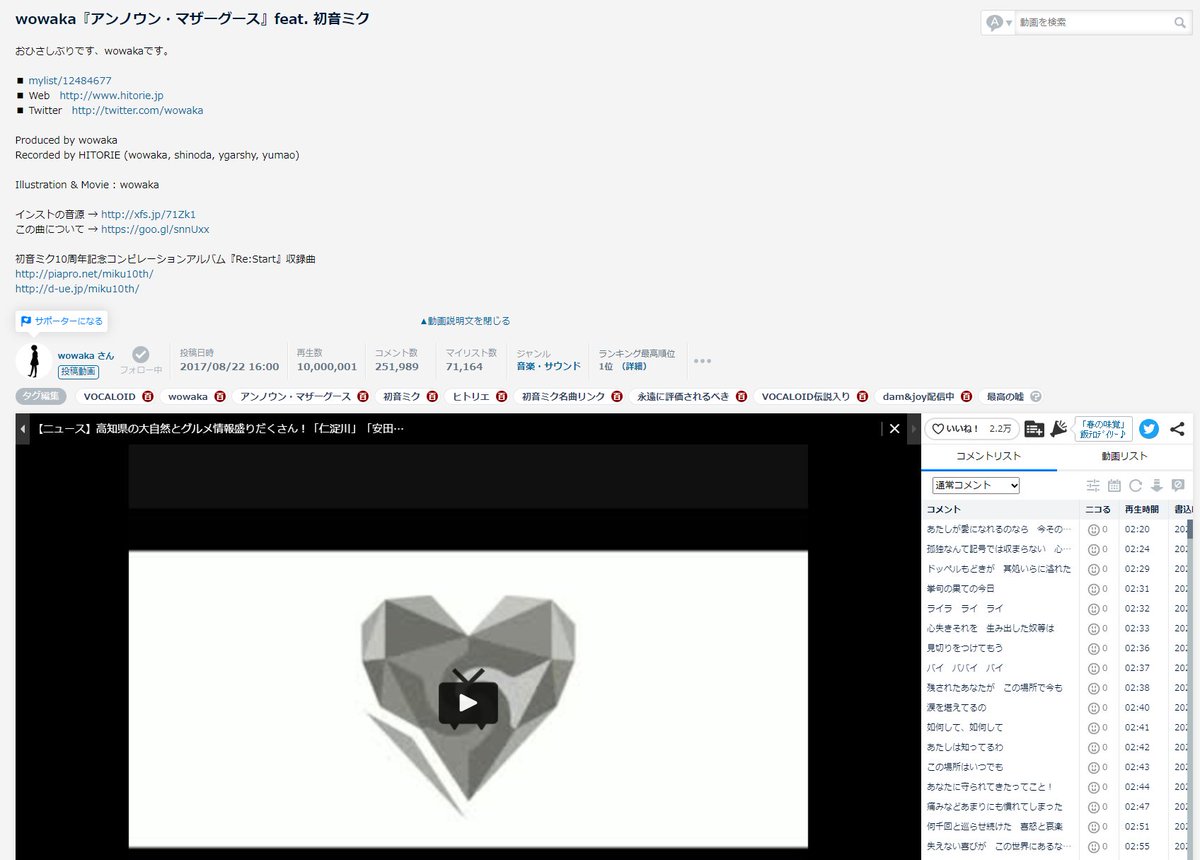Click the Nicoru smiley for 02:55 comment
This screenshot has height=860, width=1200.
tap(1093, 846)
